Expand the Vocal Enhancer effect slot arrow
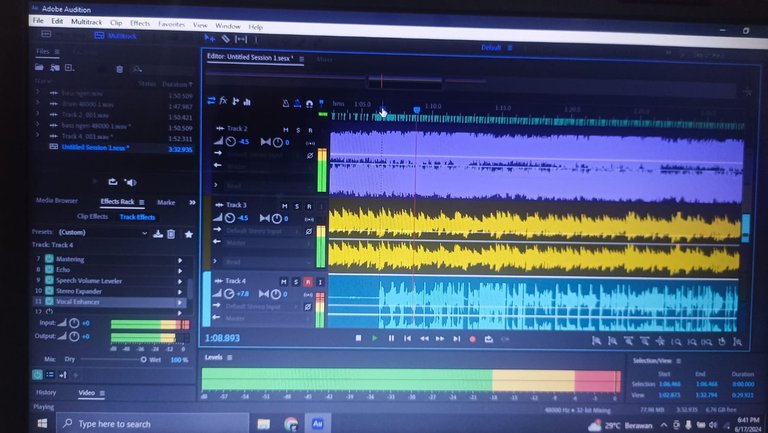 [x=180, y=301]
